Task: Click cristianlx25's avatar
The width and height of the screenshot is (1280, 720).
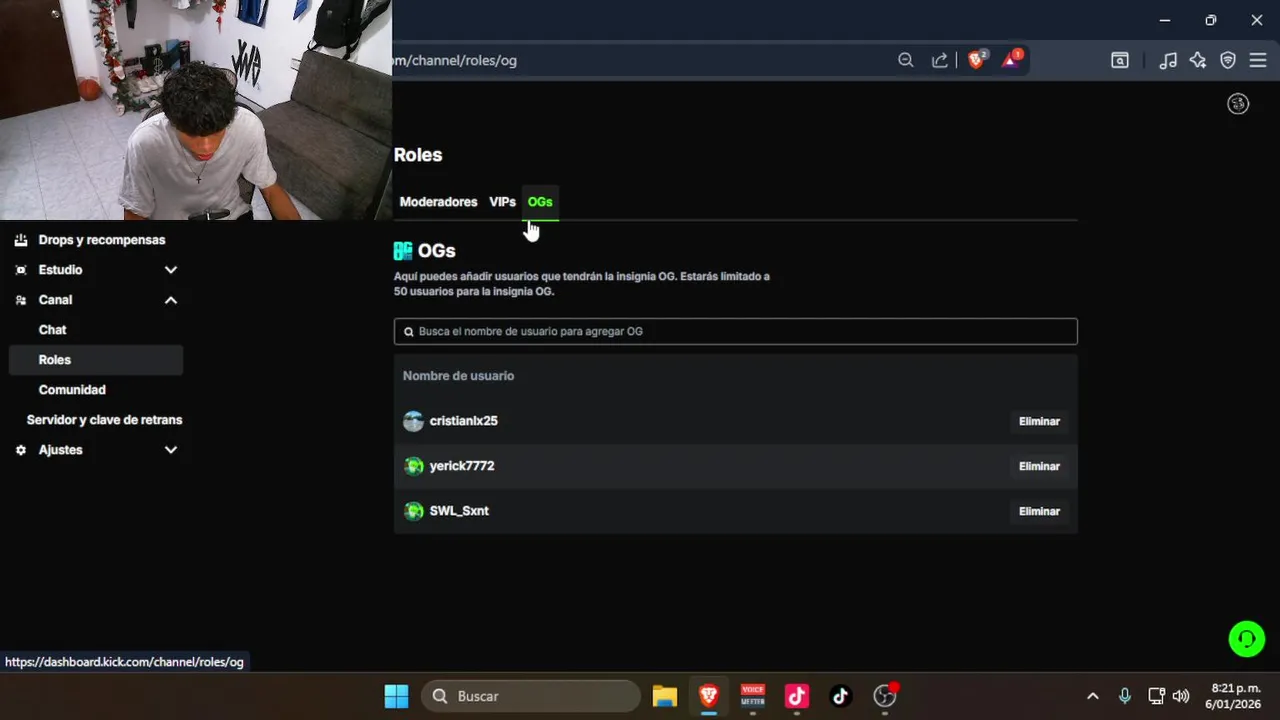Action: 413,421
